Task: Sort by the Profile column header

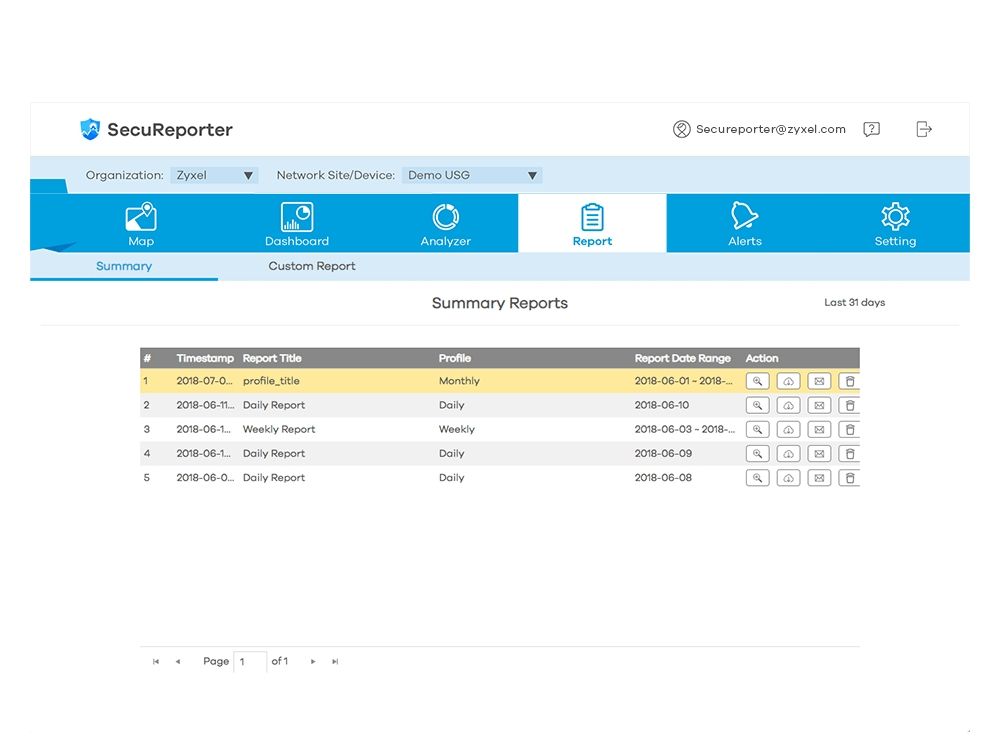Action: [455, 358]
